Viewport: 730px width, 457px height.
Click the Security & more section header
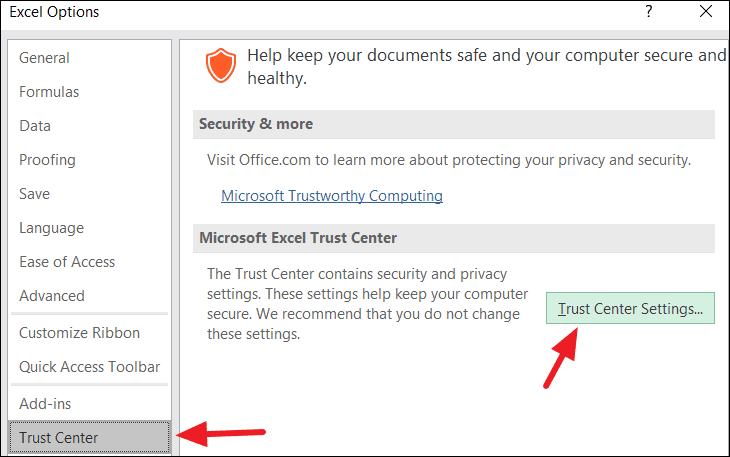(x=256, y=124)
